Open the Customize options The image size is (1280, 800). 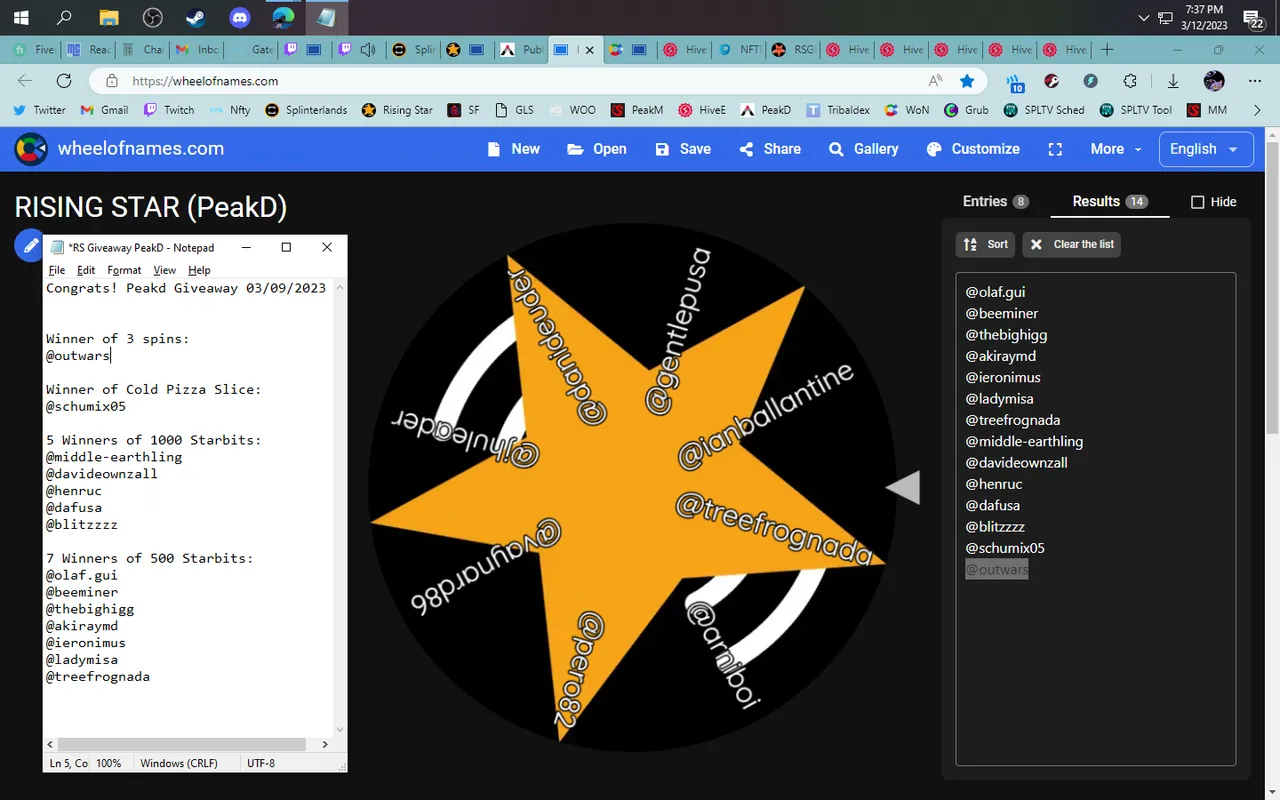(x=973, y=149)
